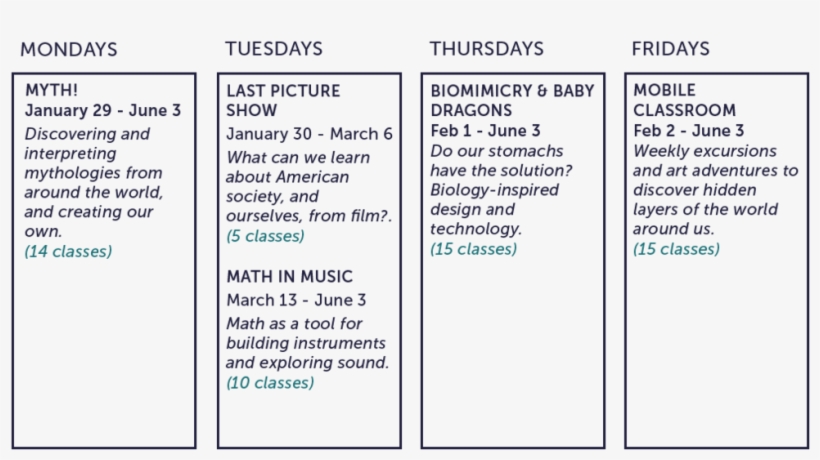Click (15 classes) under Mobile Classroom
This screenshot has height=460, width=820.
pyautogui.click(x=676, y=249)
